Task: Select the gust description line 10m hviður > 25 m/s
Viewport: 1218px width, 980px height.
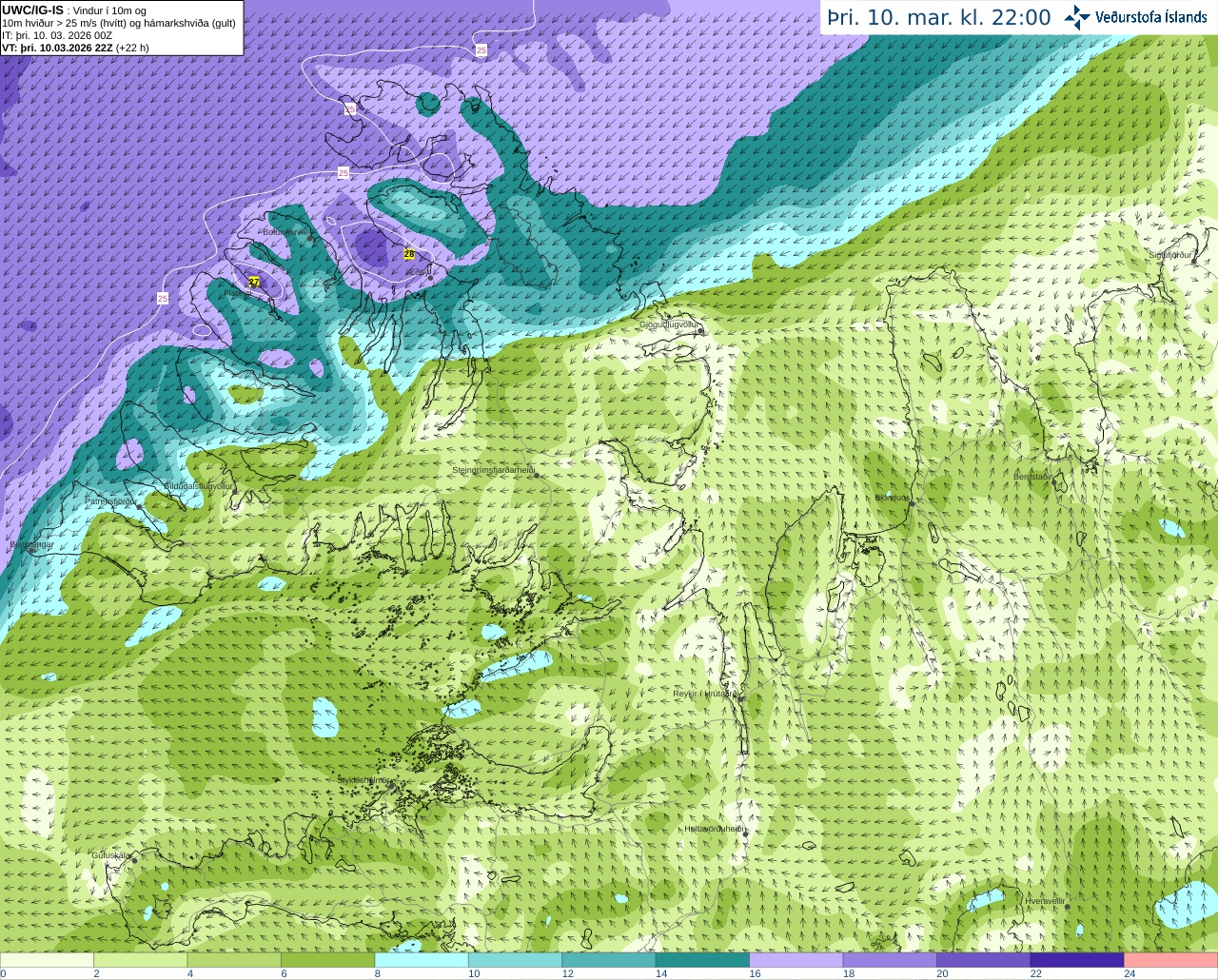Action: [x=119, y=23]
